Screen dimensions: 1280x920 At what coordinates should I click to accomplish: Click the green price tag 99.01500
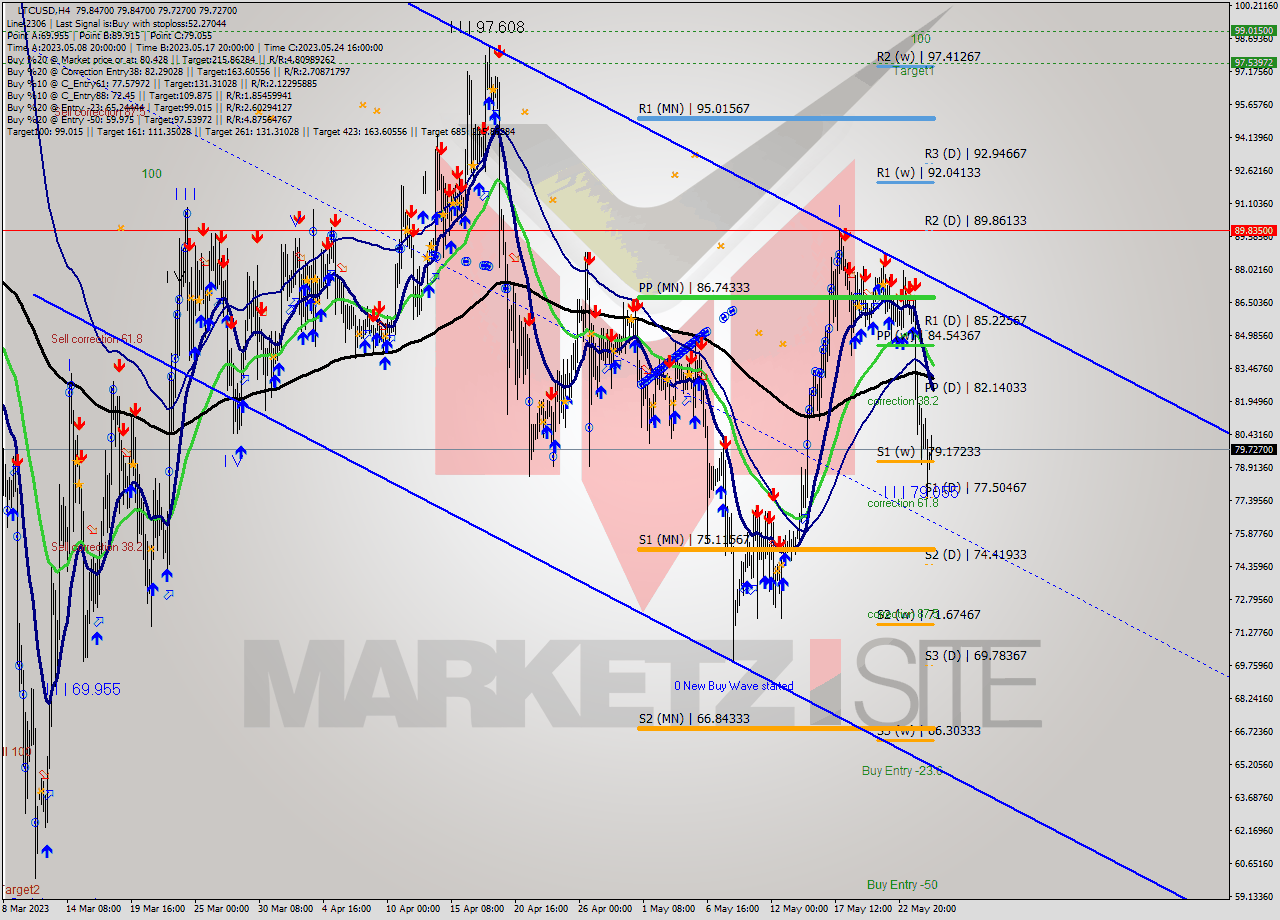(x=1254, y=30)
